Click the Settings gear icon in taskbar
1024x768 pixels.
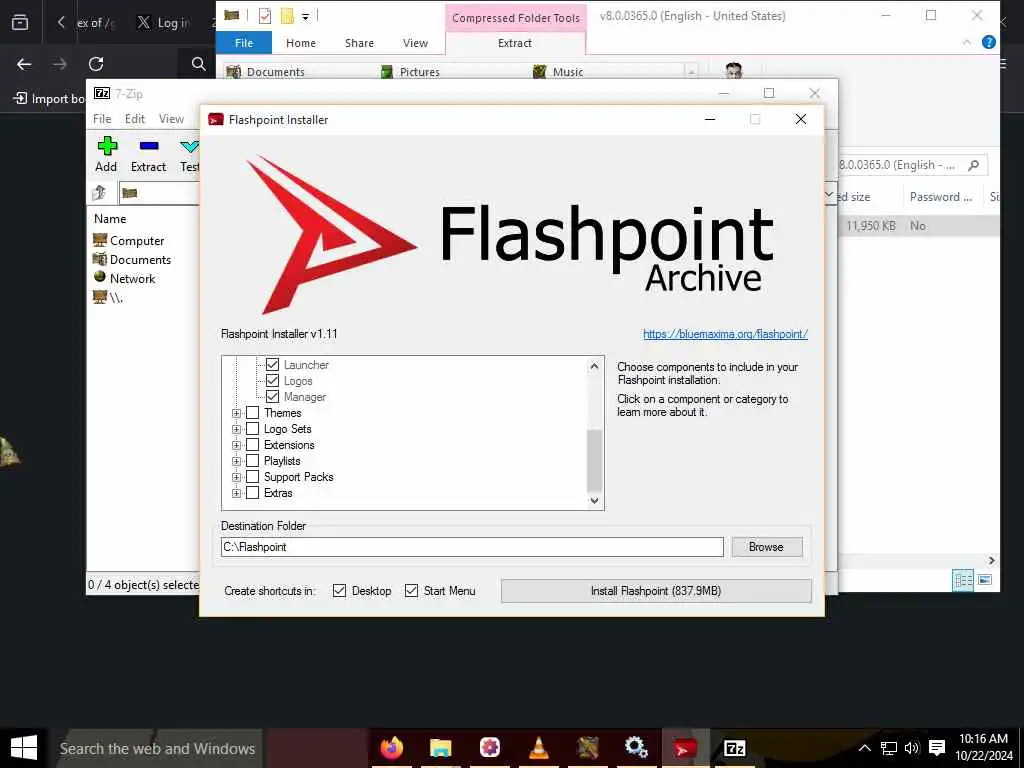tap(636, 747)
